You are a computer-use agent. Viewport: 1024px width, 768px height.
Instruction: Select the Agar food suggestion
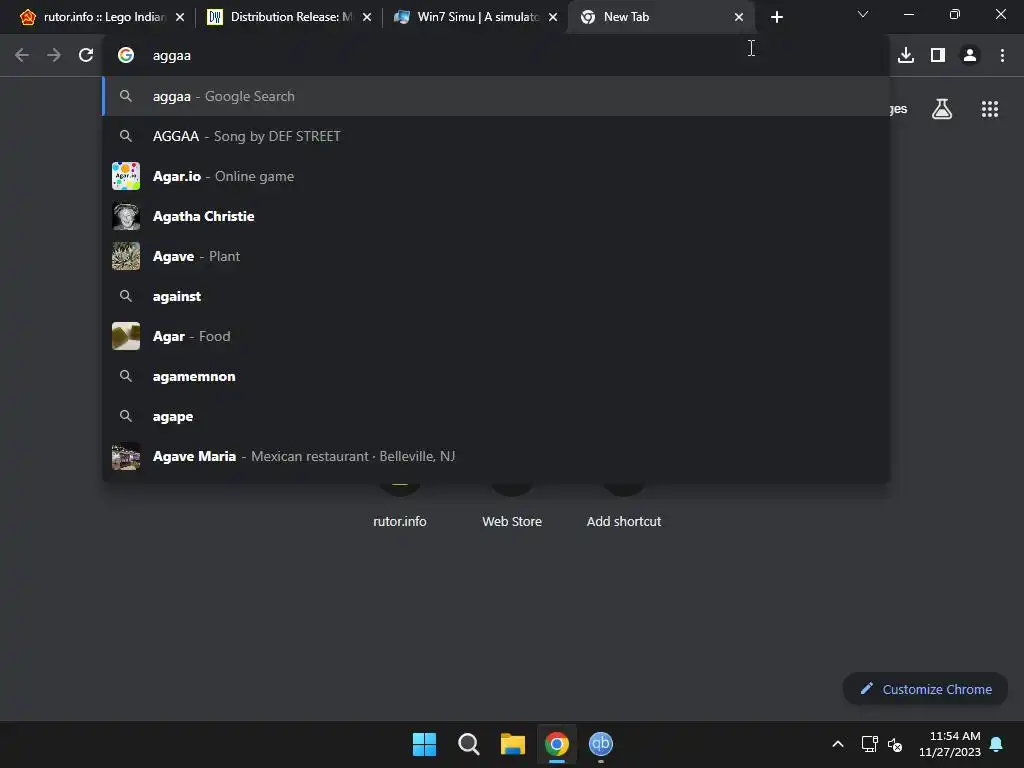[496, 336]
